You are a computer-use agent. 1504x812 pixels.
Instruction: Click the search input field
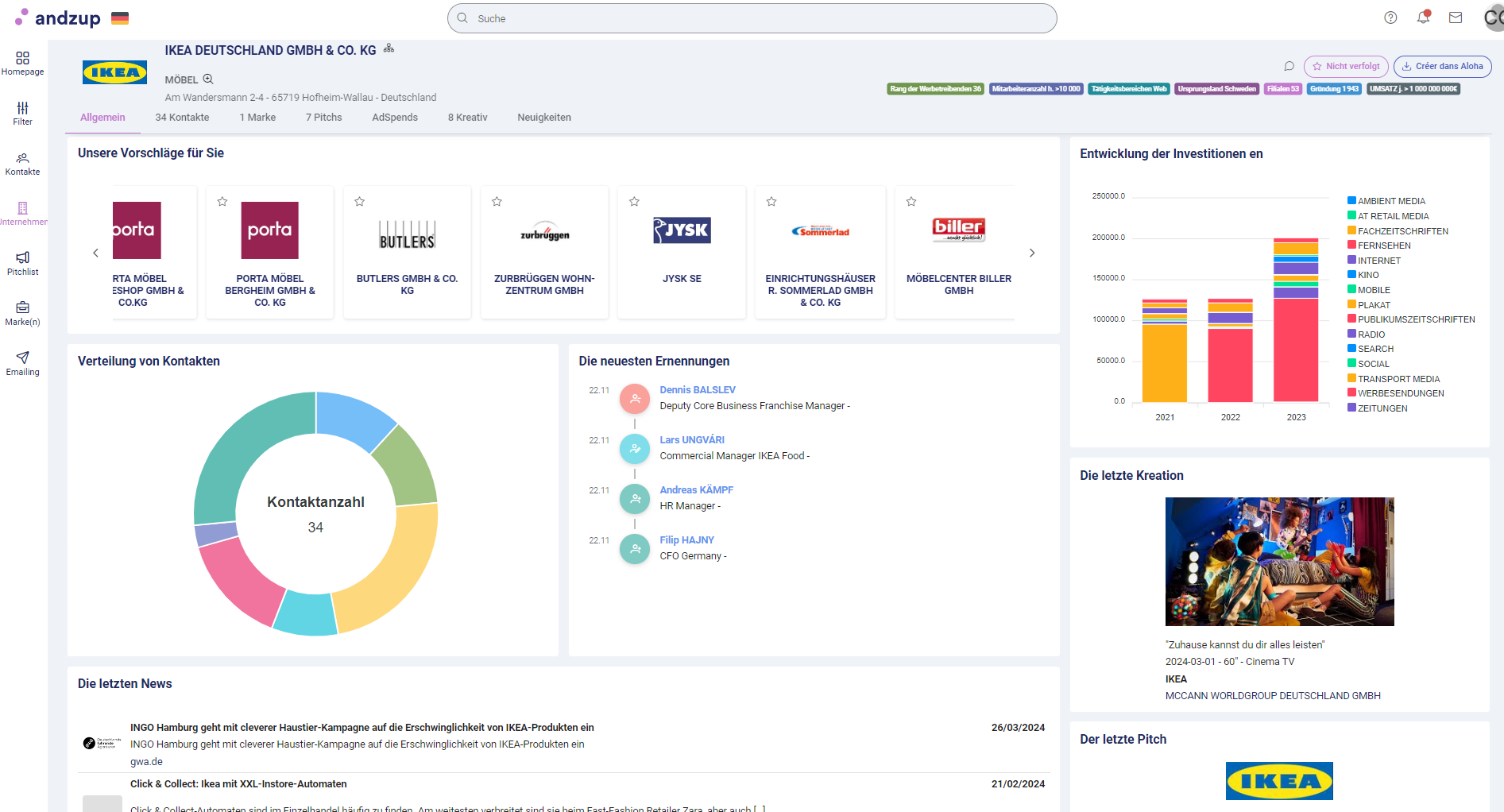[752, 18]
